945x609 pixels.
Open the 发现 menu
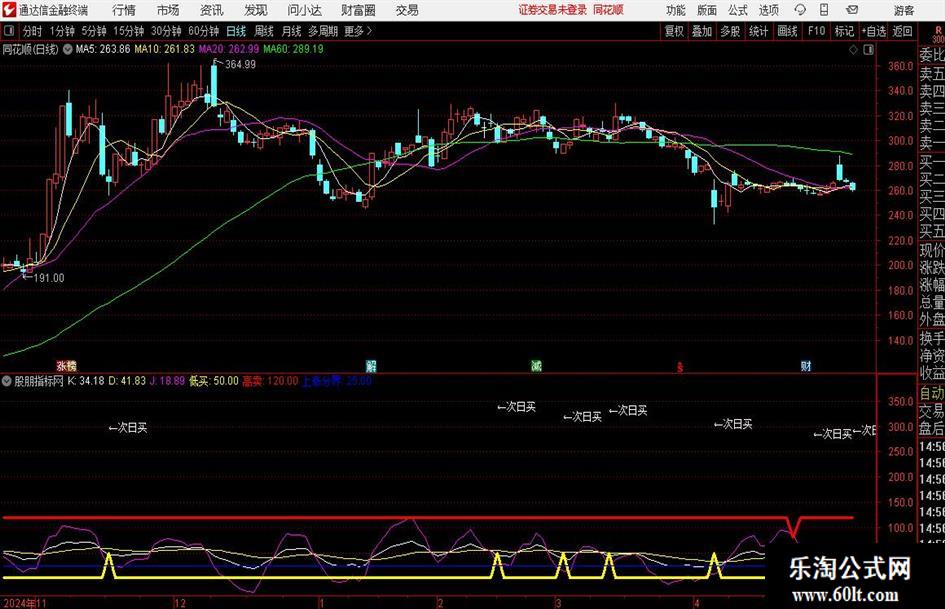coord(256,10)
